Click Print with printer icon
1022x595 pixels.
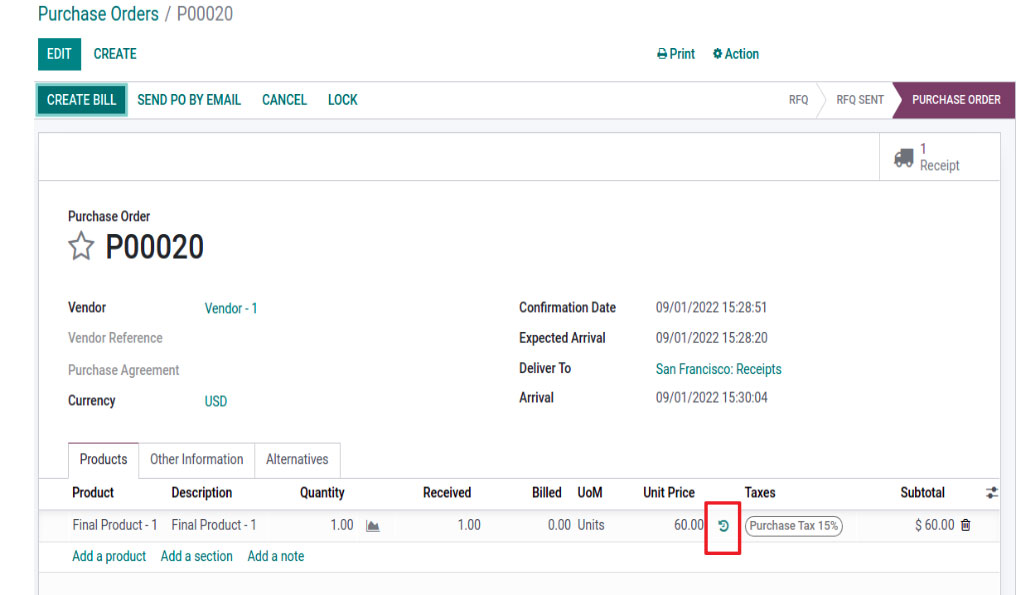click(x=676, y=54)
